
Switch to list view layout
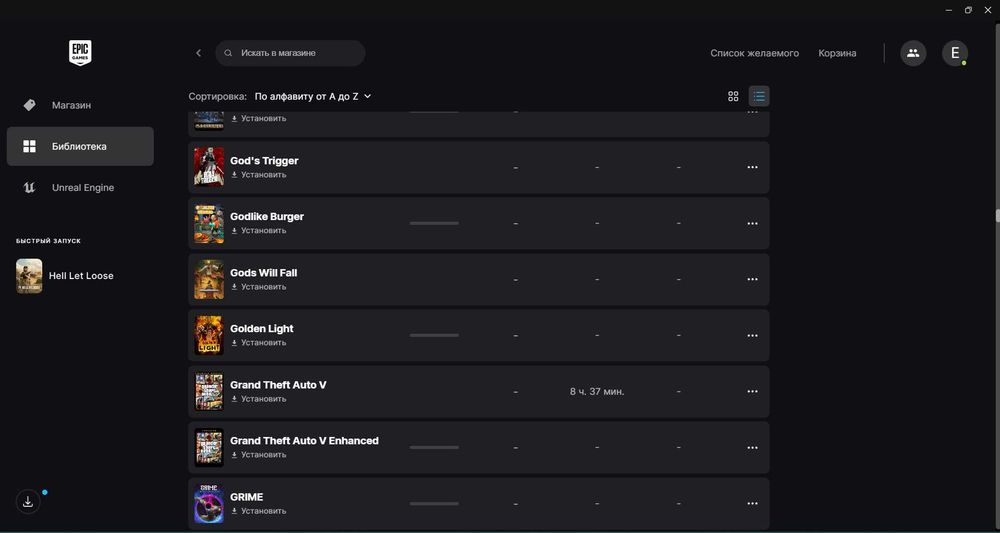point(759,96)
